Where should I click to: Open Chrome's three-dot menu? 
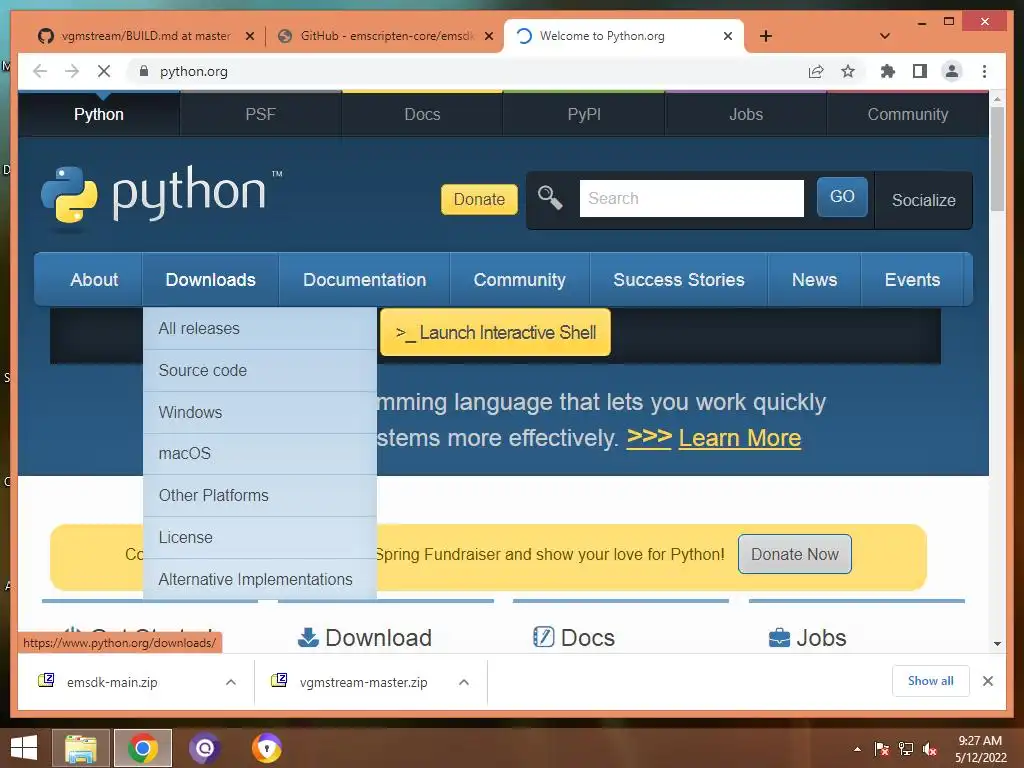pyautogui.click(x=984, y=71)
